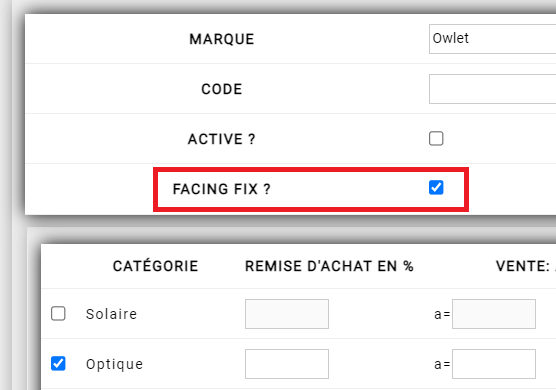The width and height of the screenshot is (556, 390).
Task: Click the REMISE D'ACHAT EN % header
Action: [x=329, y=266]
